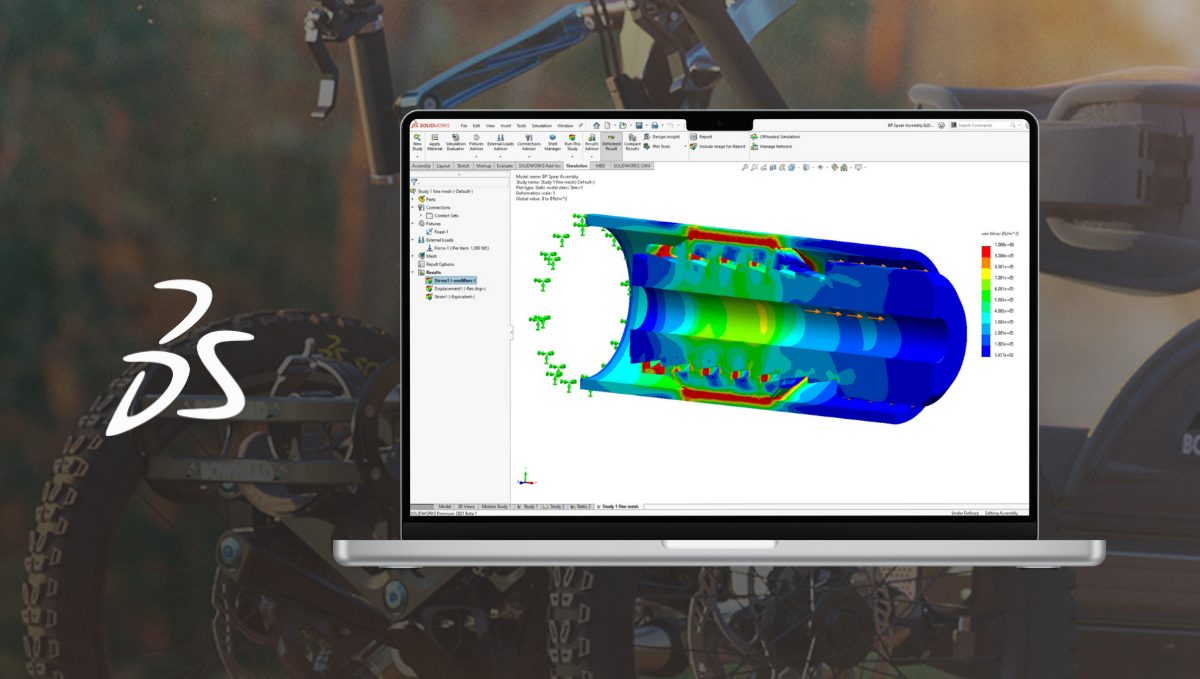Open the Window menu
The width and height of the screenshot is (1200, 679).
coord(565,126)
